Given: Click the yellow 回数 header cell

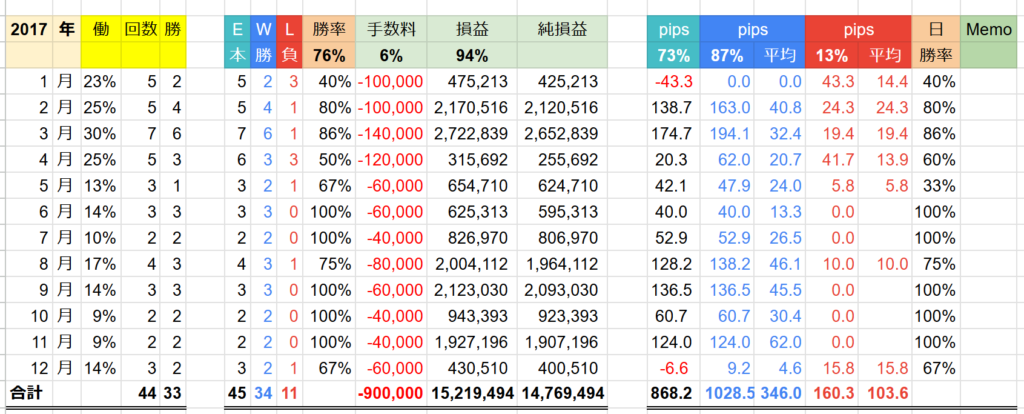Looking at the screenshot, I should click(141, 30).
